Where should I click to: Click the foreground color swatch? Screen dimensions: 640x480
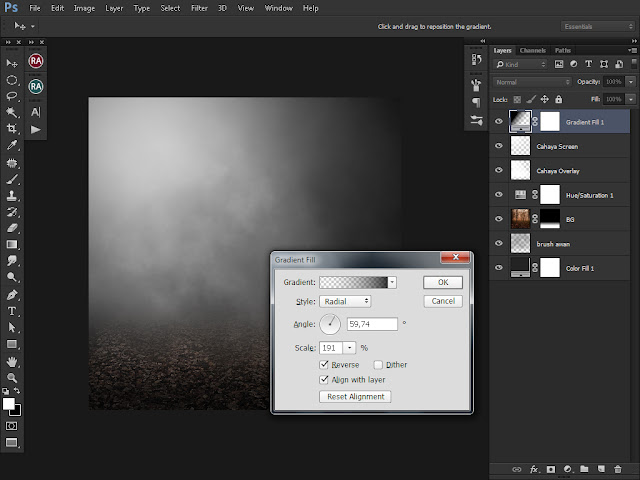pyautogui.click(x=9, y=404)
